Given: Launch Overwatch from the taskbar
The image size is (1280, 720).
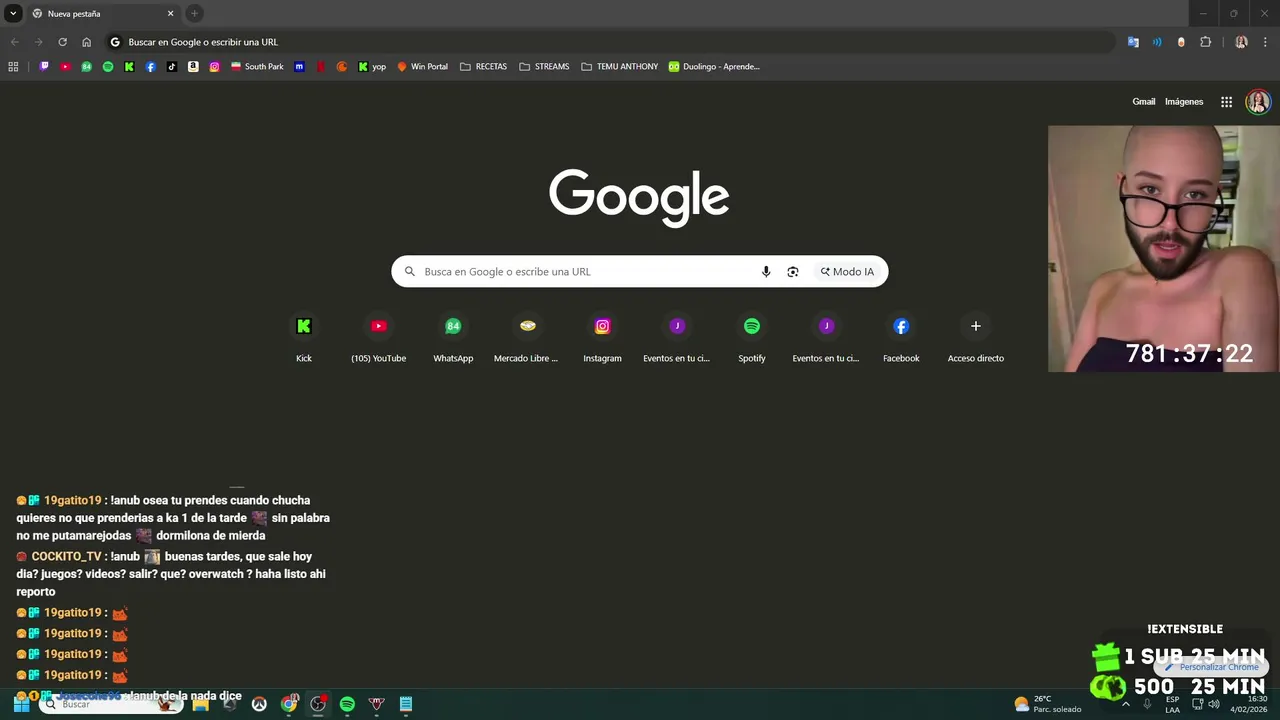Looking at the screenshot, I should (259, 704).
